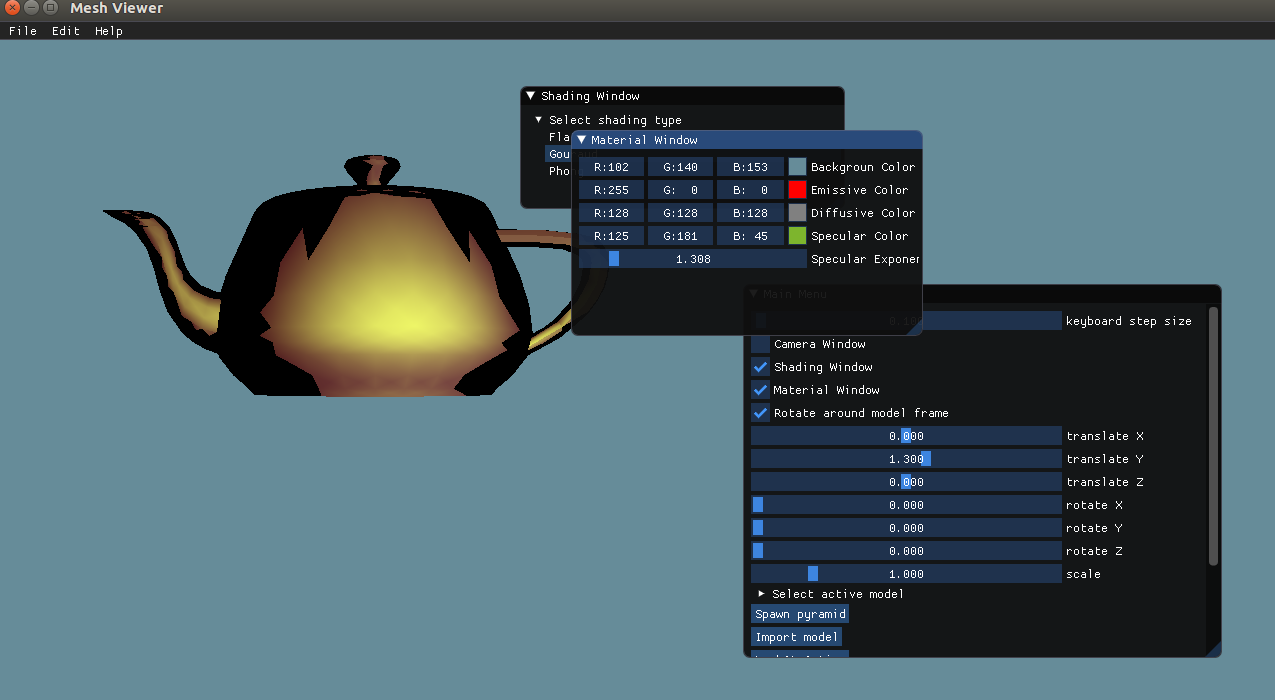This screenshot has height=700, width=1275.
Task: Click the Main Menu vertical scrollbar
Action: pyautogui.click(x=1214, y=436)
